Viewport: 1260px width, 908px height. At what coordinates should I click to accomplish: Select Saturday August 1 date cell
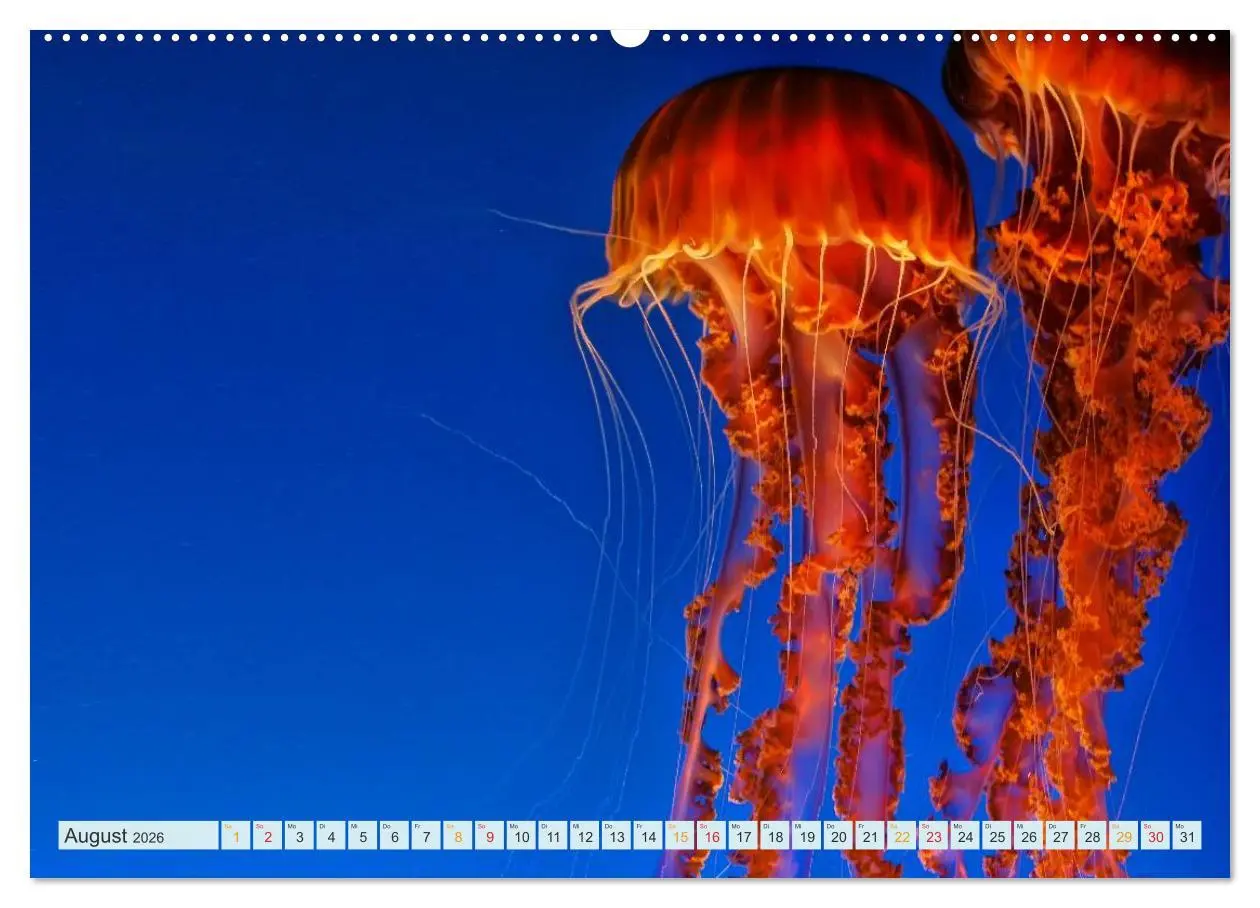pos(236,836)
